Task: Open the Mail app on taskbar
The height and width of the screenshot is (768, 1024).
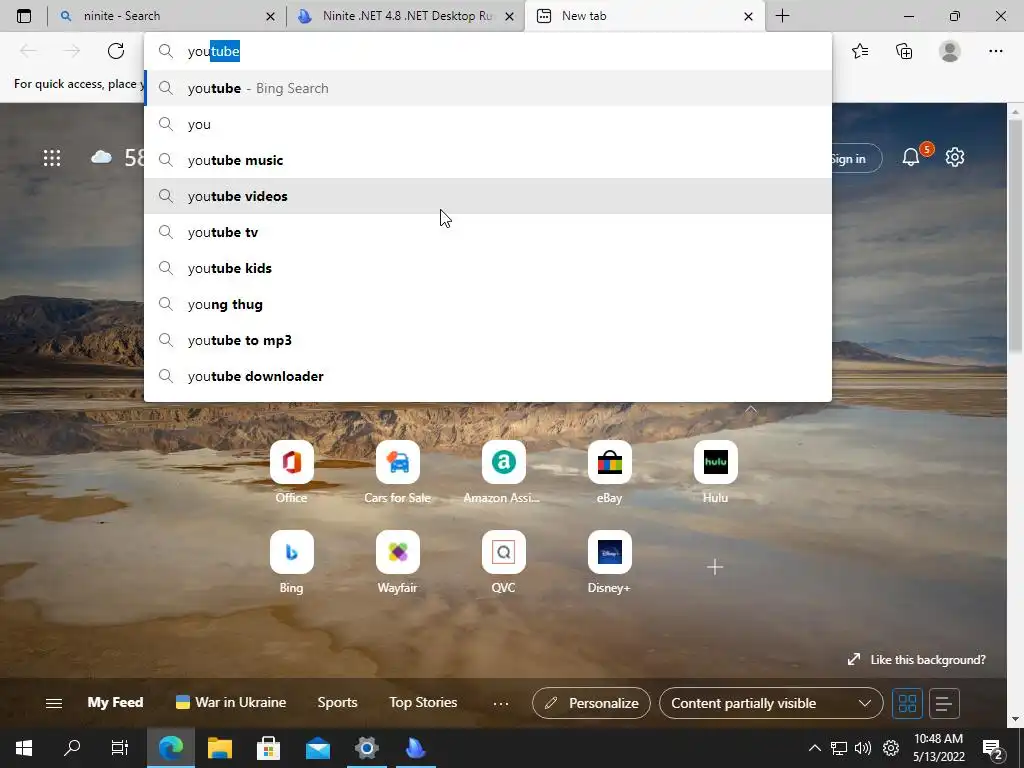Action: [318, 748]
